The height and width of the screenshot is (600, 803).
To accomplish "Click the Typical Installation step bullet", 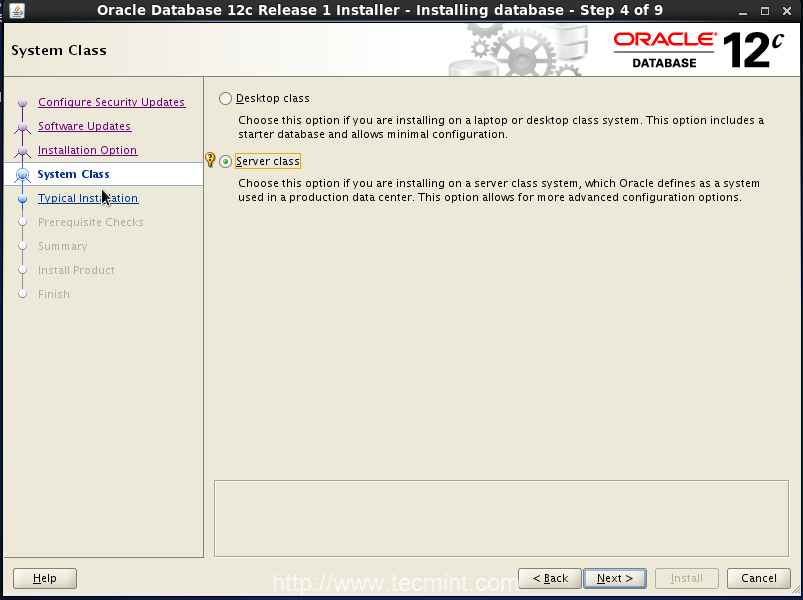I will (22, 199).
